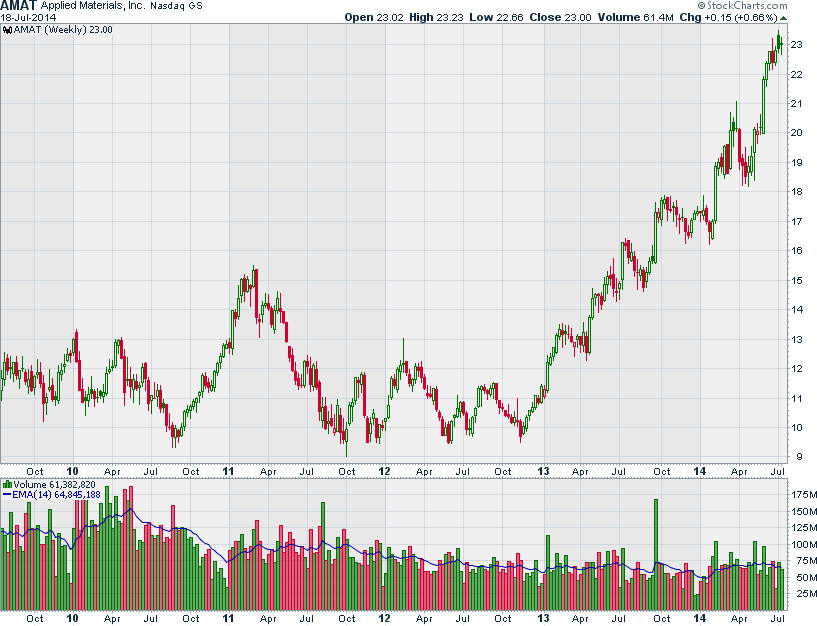Click the 15 price axis label
Image resolution: width=817 pixels, height=626 pixels.
point(796,280)
